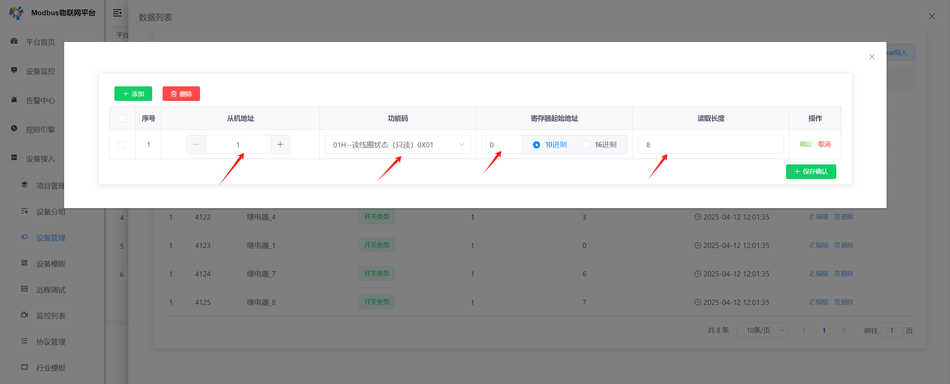Click the 读取长度 input showing 8
Image resolution: width=950 pixels, height=384 pixels.
tap(711, 145)
